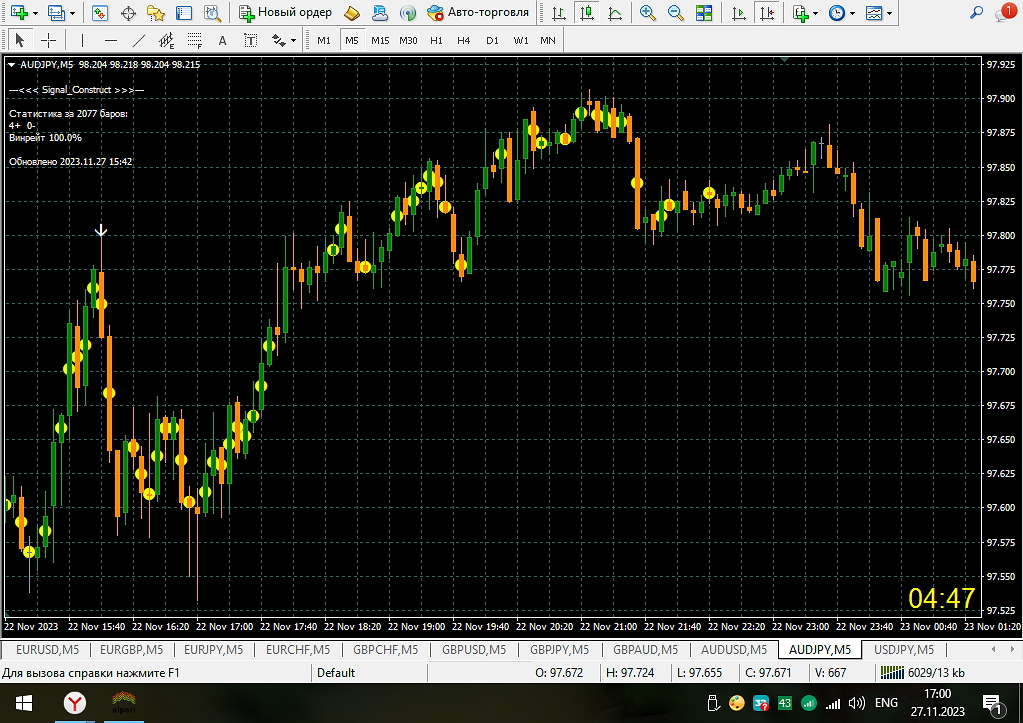This screenshot has width=1023, height=723.
Task: Switch chart to line chart mode
Action: coord(615,12)
